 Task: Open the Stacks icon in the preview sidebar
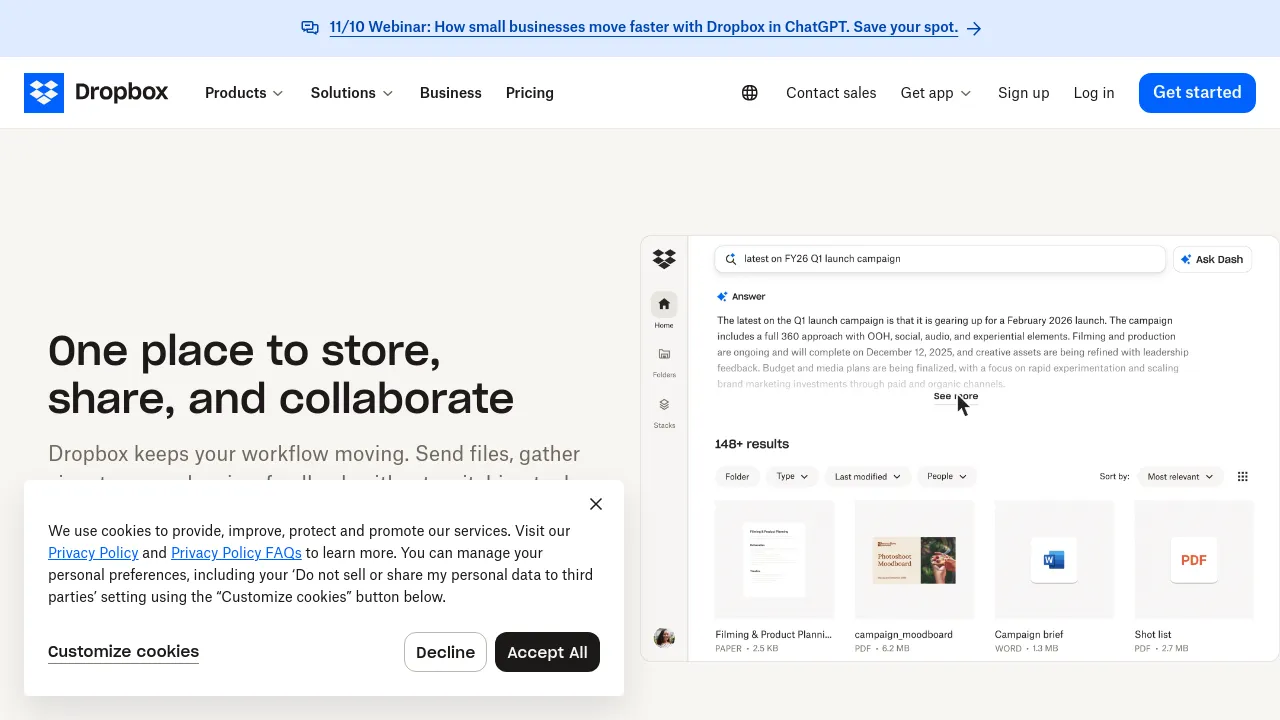(x=664, y=404)
